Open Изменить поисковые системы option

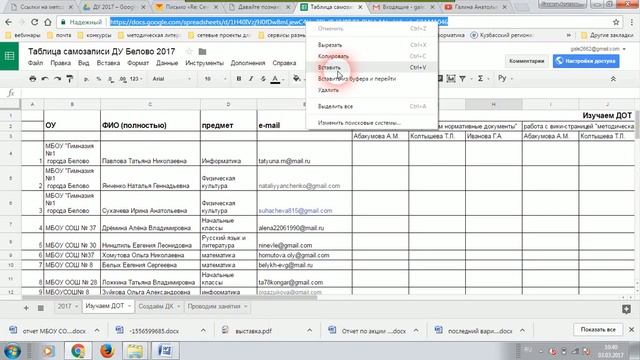(372, 122)
